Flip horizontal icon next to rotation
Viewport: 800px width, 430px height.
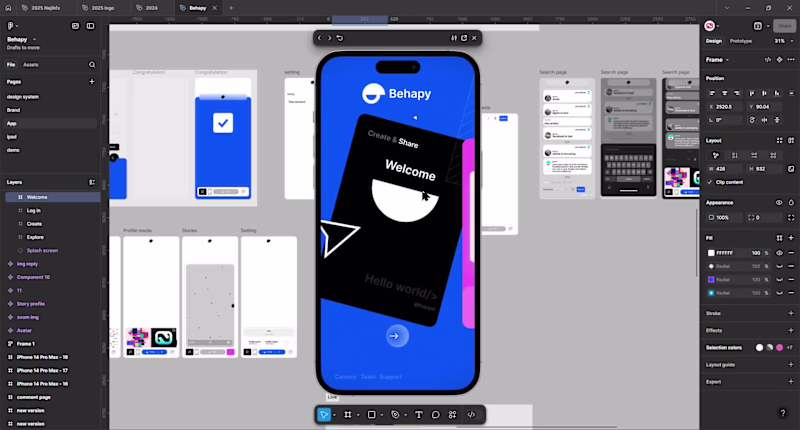click(x=764, y=120)
